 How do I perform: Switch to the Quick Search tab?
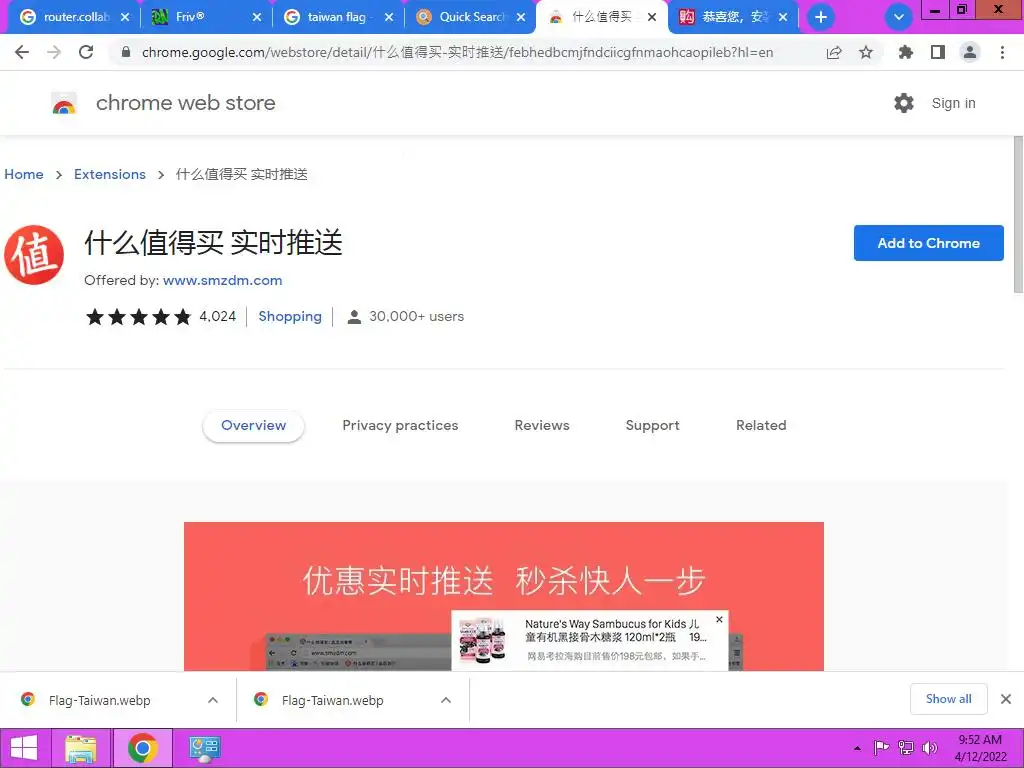(469, 17)
